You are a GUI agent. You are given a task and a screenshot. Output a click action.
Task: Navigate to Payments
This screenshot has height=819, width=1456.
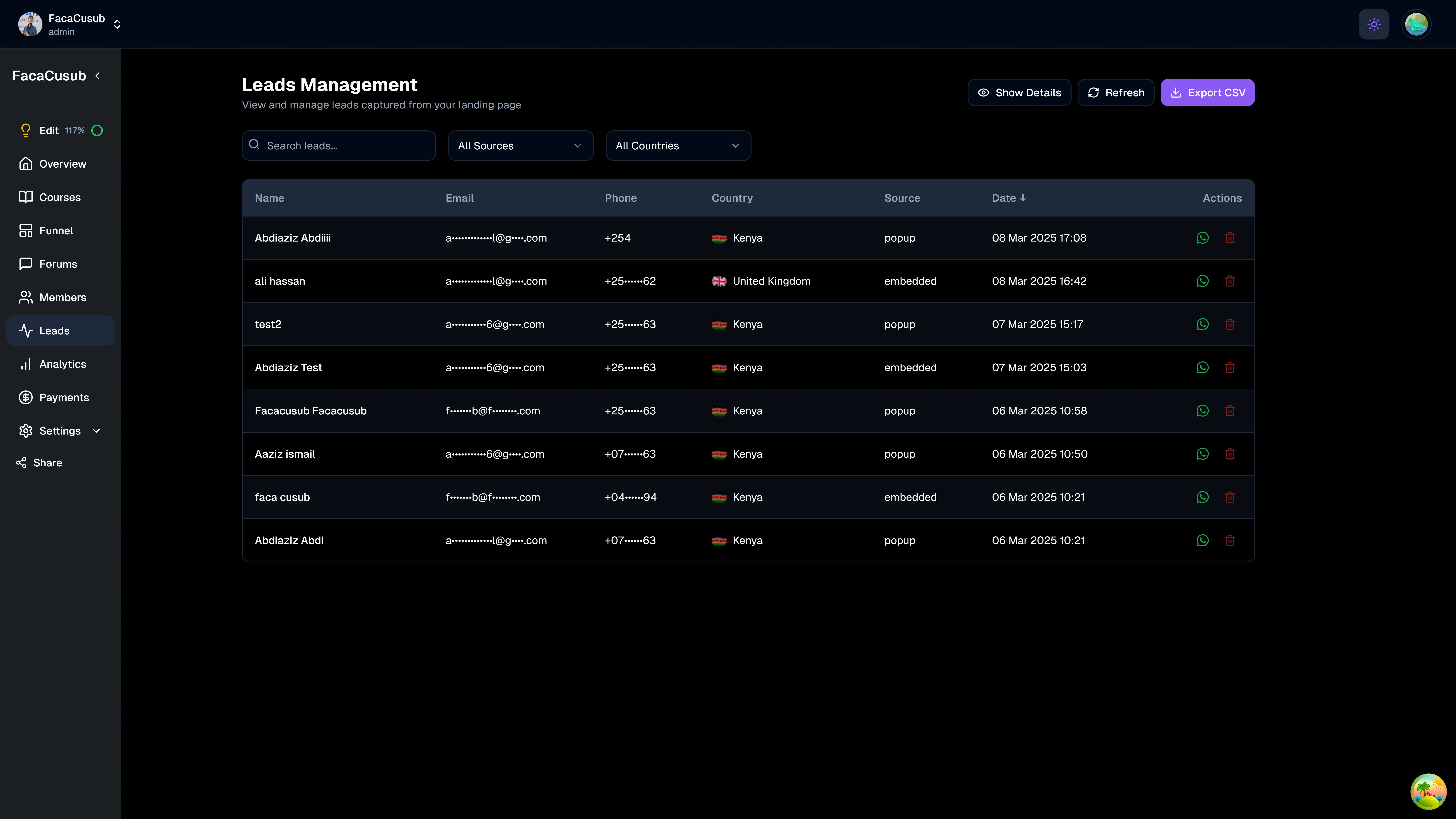(x=60, y=397)
